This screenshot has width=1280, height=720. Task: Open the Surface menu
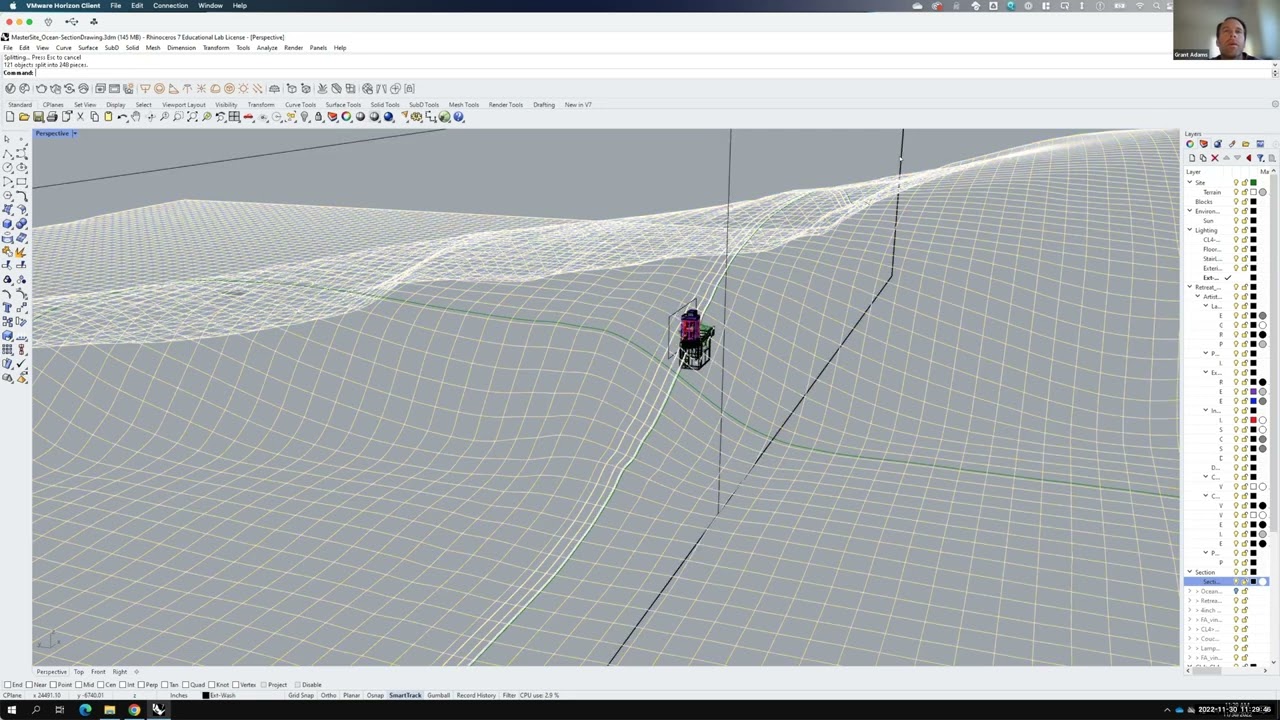88,48
